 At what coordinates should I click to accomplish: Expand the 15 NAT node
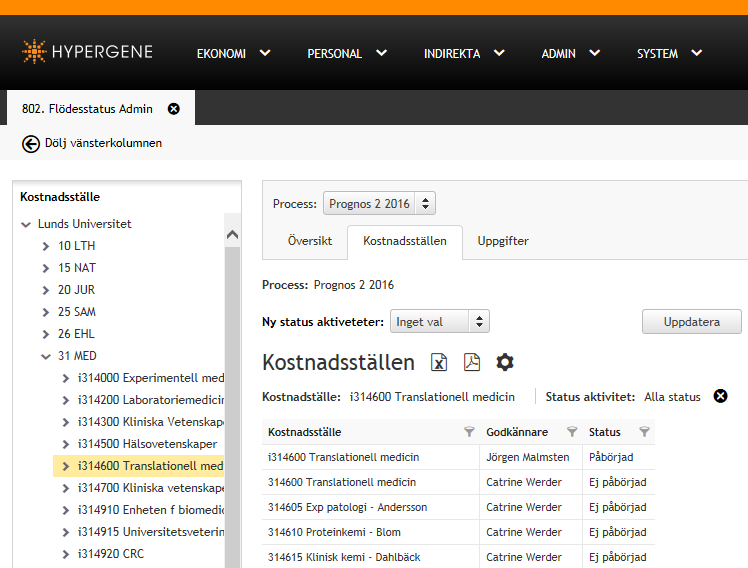click(x=46, y=268)
